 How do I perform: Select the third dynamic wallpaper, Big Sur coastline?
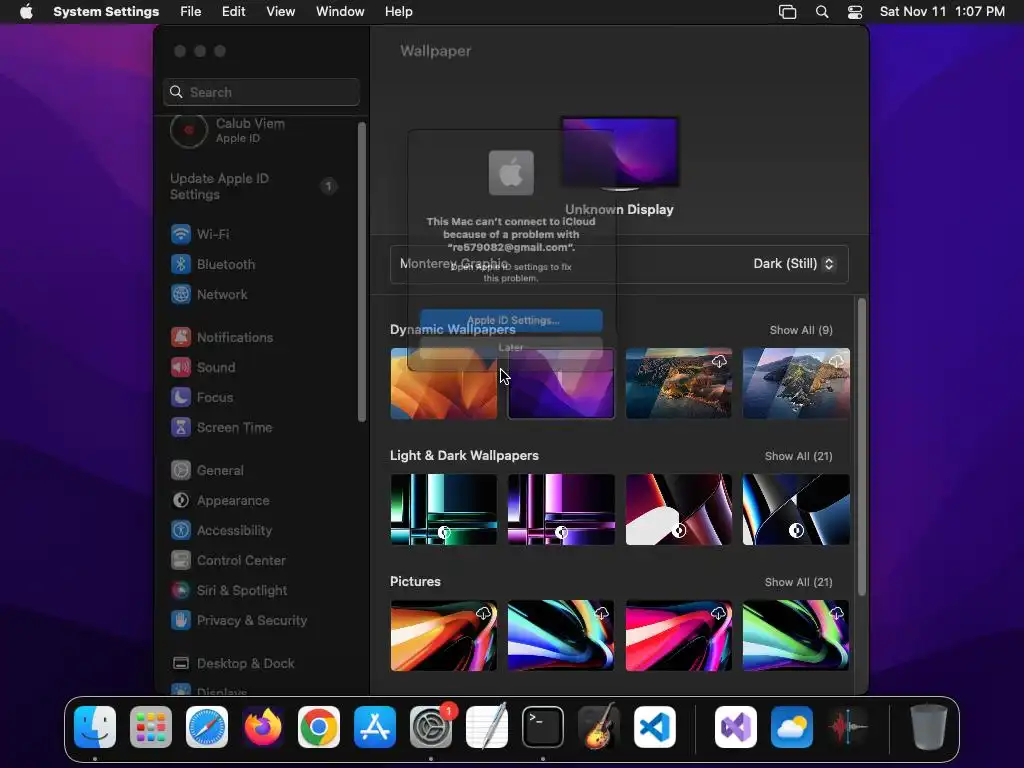click(x=679, y=383)
